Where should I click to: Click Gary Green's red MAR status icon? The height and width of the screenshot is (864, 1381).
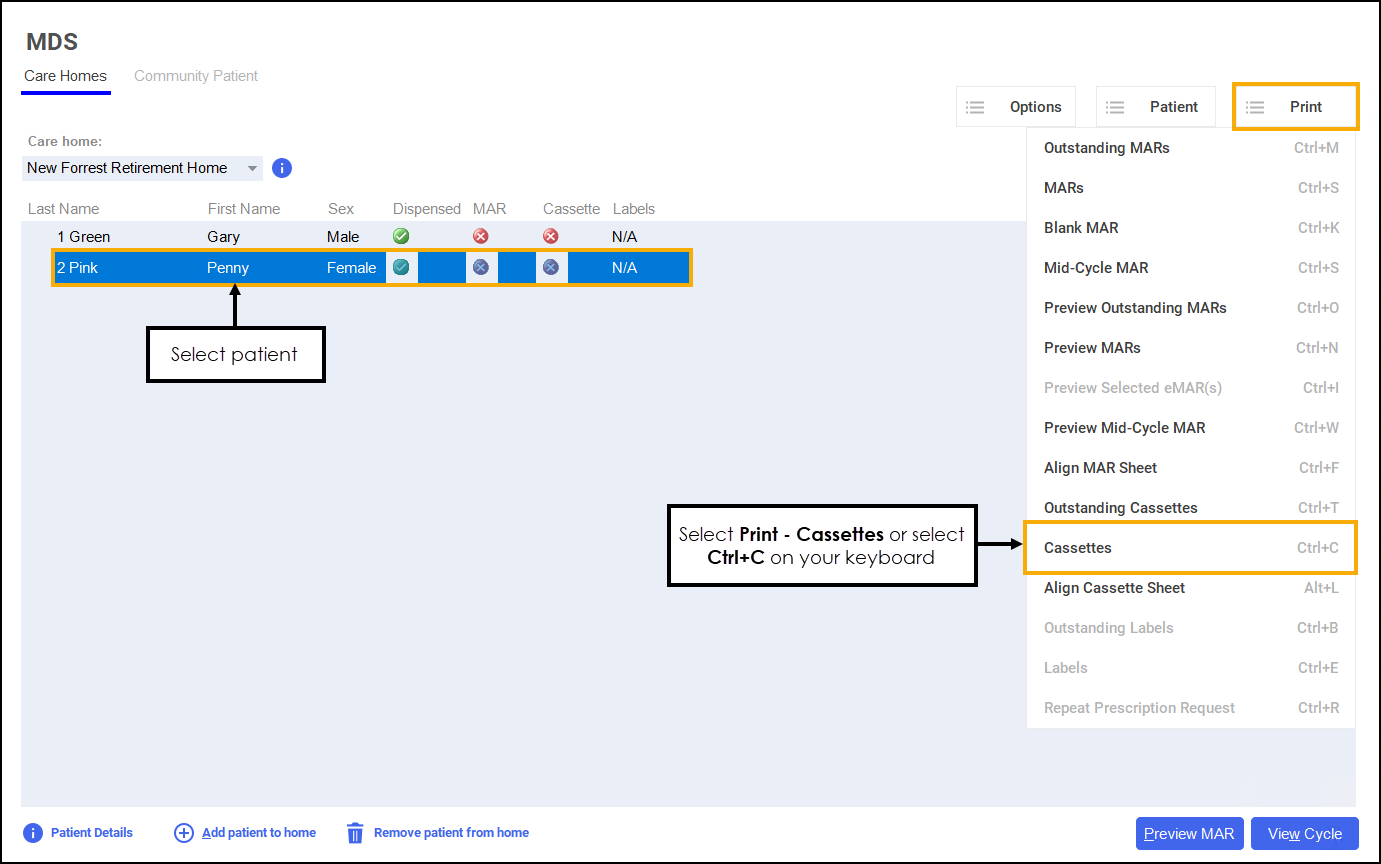pos(481,237)
